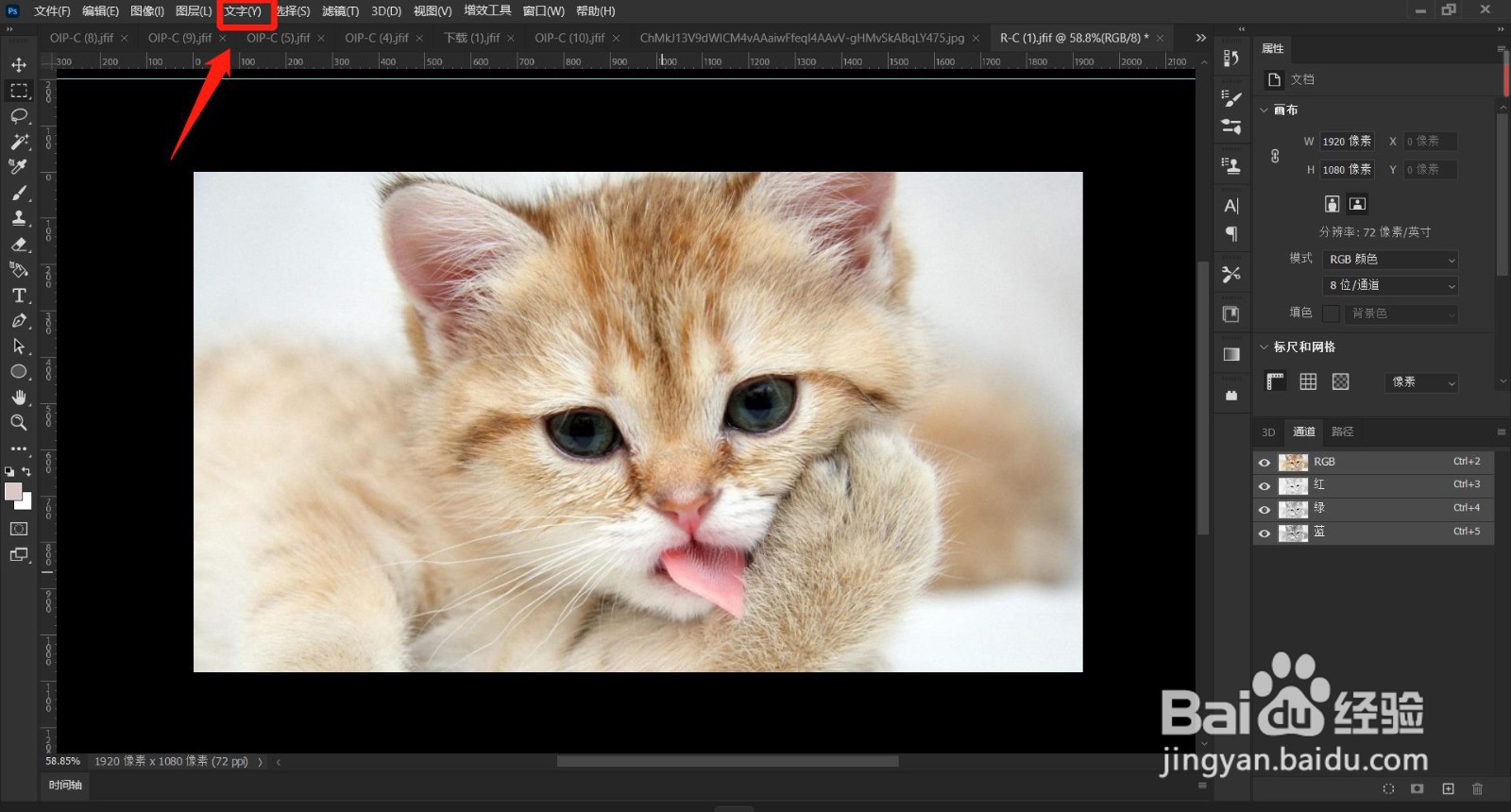This screenshot has height=812, width=1511.
Task: Click the background color swatch
Action: [26, 503]
